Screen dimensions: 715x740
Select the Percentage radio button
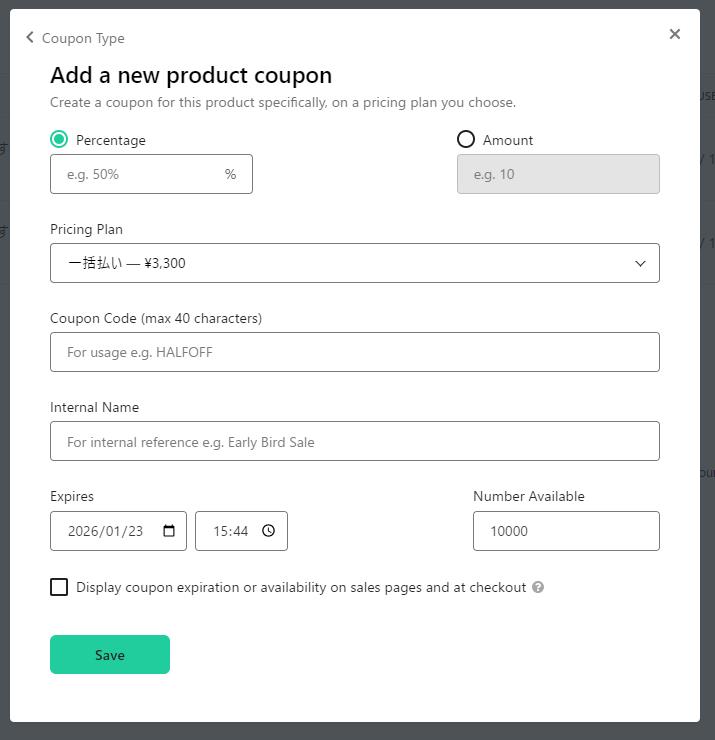tap(59, 139)
